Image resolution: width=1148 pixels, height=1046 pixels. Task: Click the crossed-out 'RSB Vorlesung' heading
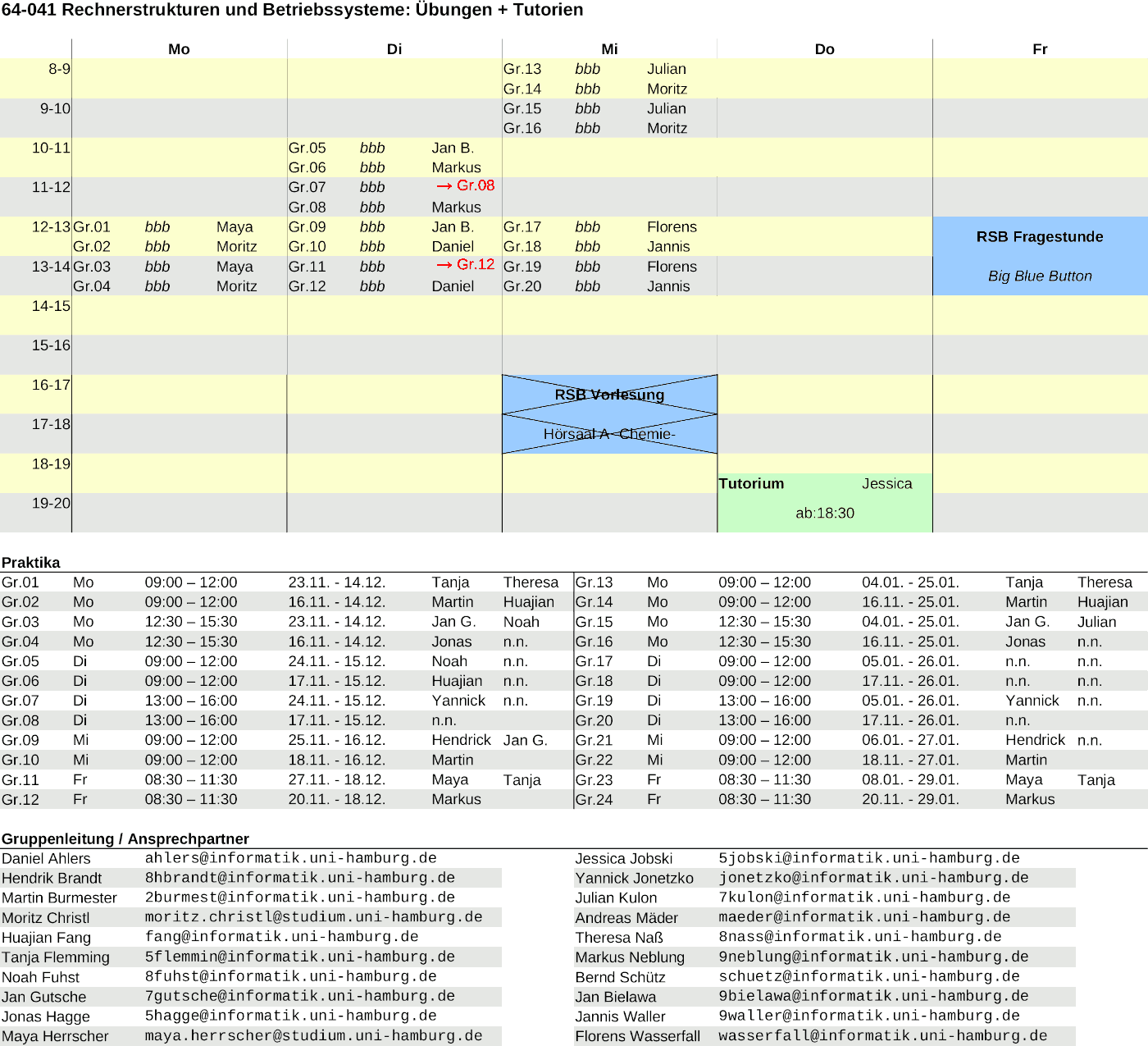pos(609,395)
